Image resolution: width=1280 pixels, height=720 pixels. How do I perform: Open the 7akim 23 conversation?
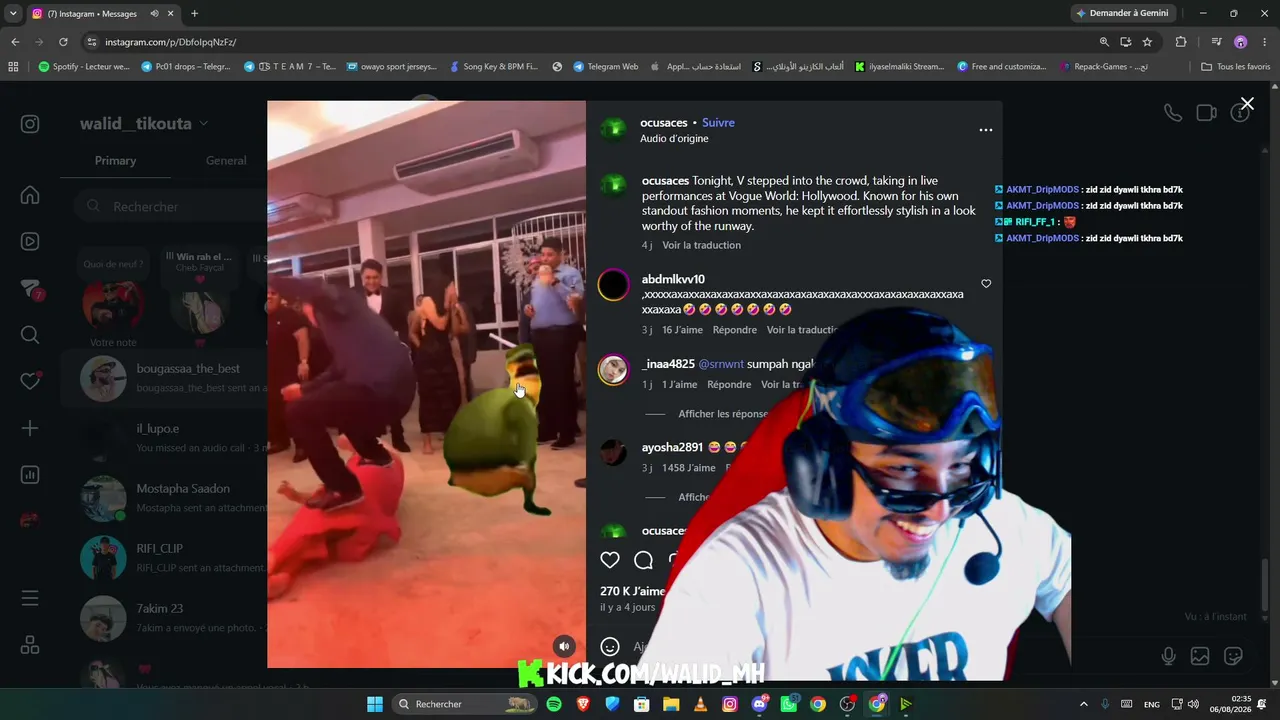[x=164, y=618]
